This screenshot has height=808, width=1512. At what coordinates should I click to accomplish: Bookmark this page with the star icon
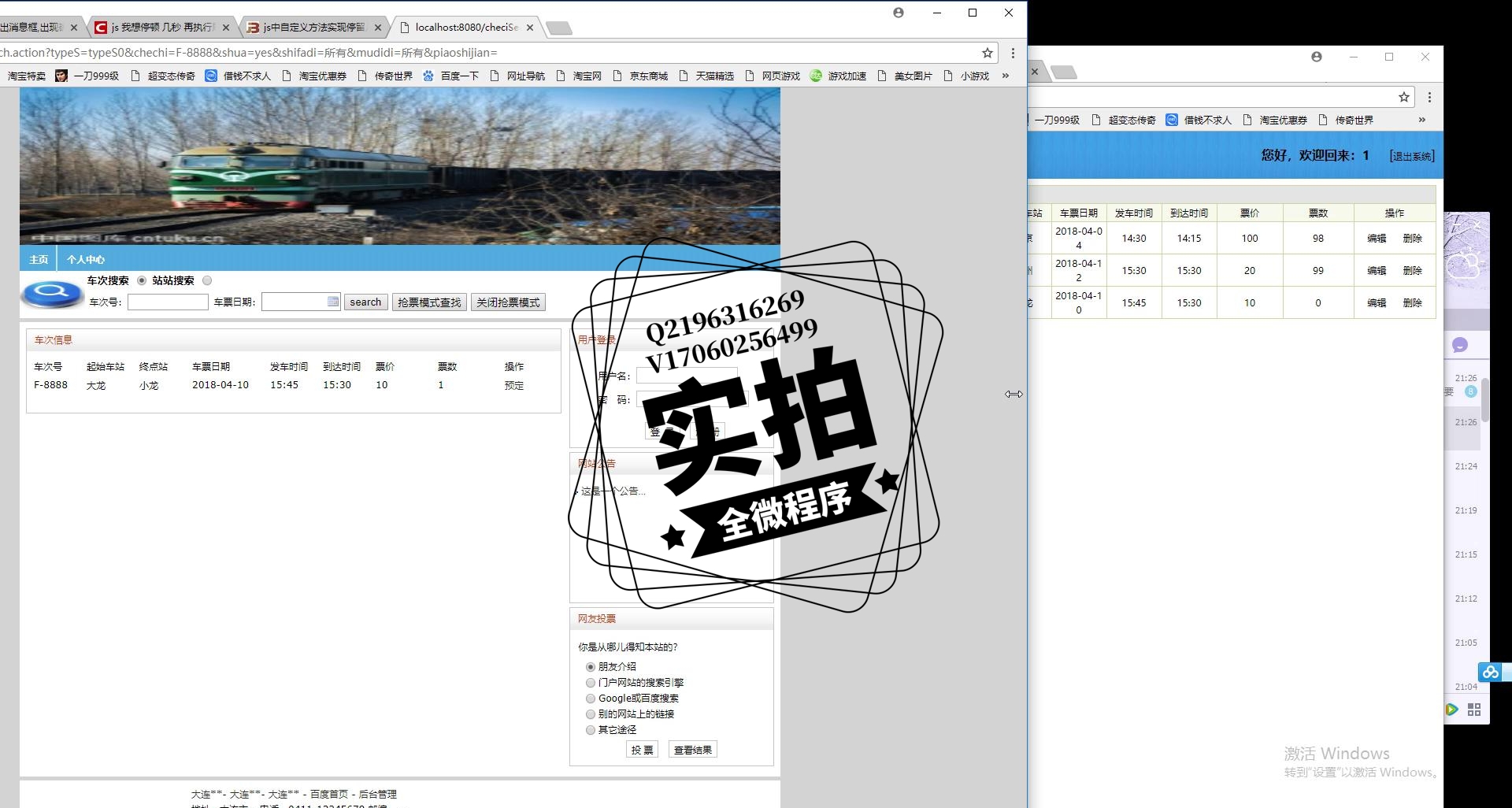click(987, 53)
